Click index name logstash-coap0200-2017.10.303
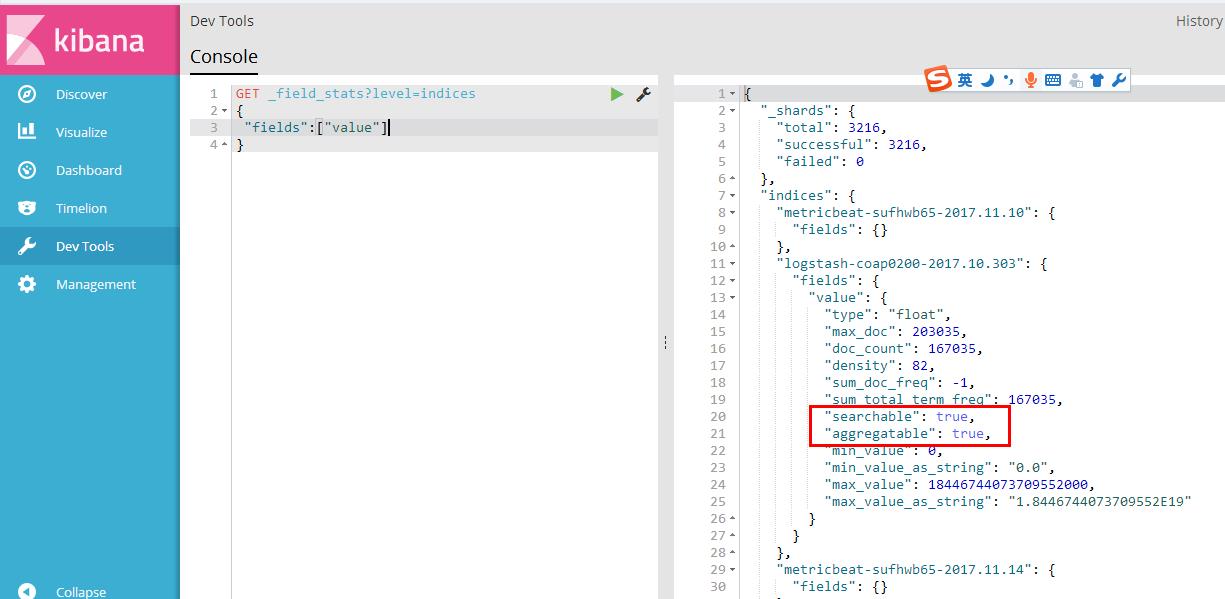Image resolution: width=1225 pixels, height=599 pixels. [899, 264]
